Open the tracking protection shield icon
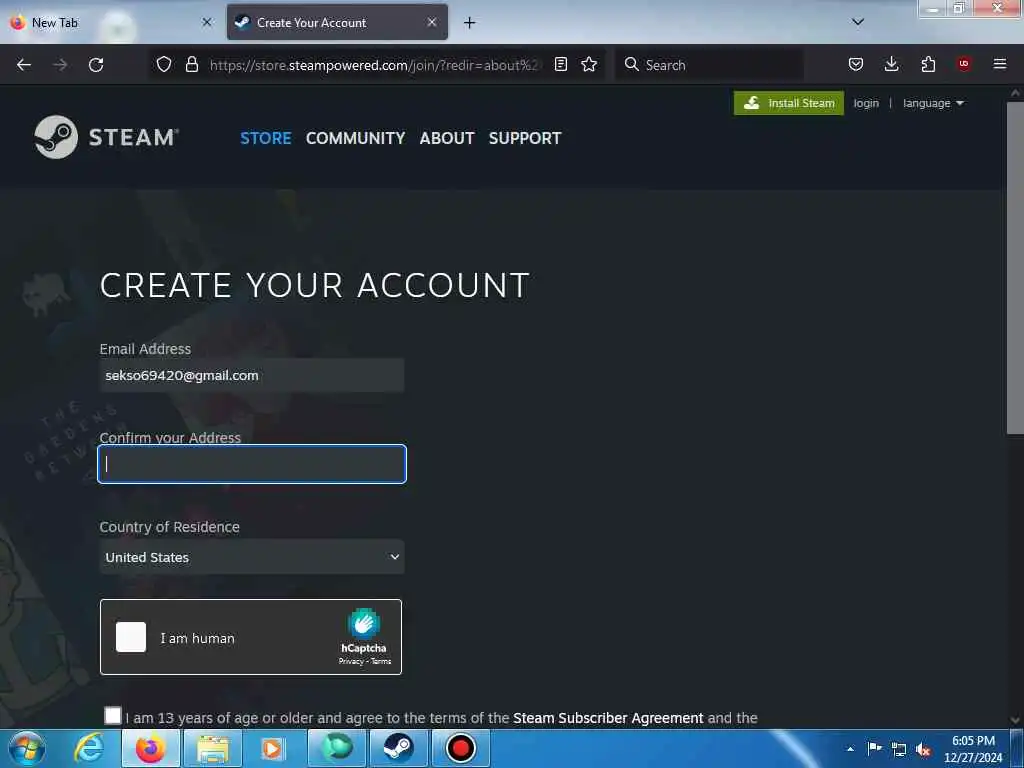The height and width of the screenshot is (768, 1024). 164,64
